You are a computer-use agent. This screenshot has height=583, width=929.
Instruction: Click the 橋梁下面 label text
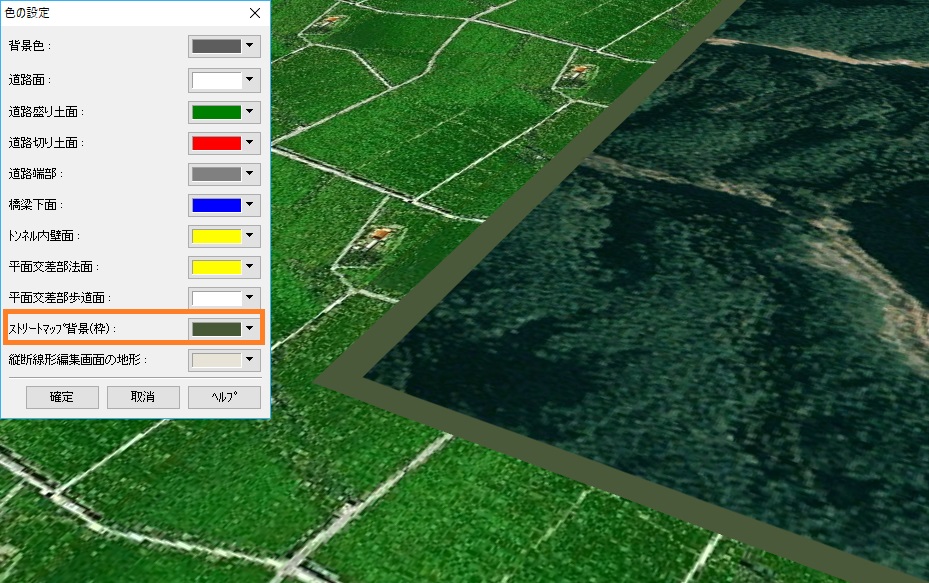(x=36, y=205)
